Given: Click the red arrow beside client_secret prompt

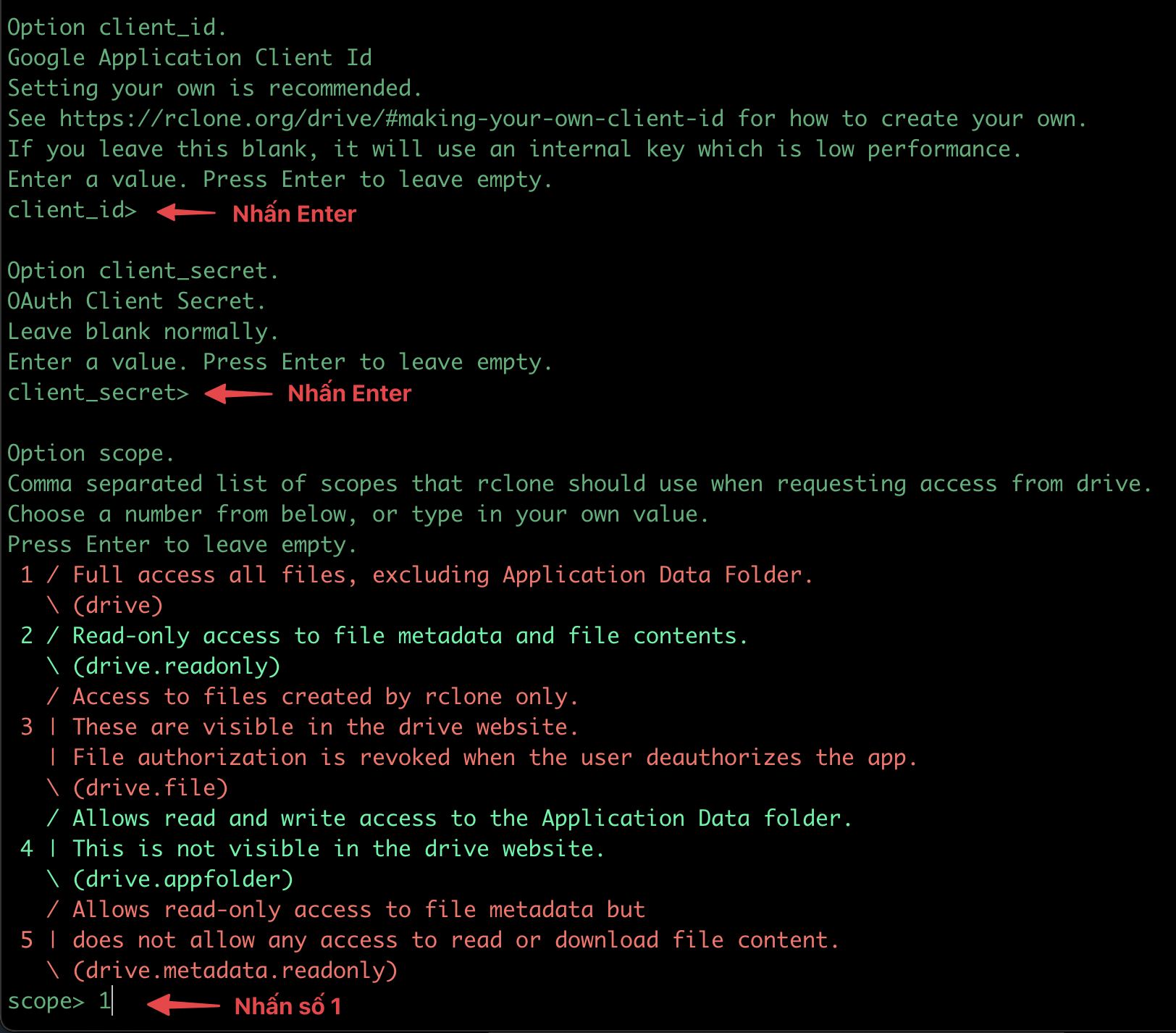Looking at the screenshot, I should pos(238,393).
